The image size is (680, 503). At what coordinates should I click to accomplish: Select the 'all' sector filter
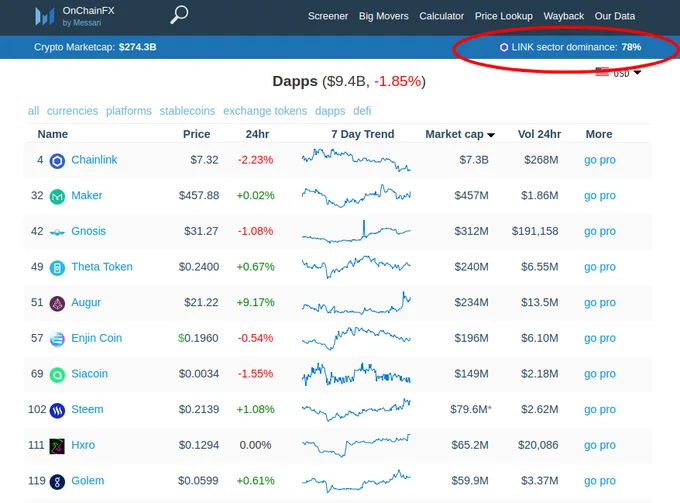pyautogui.click(x=33, y=111)
